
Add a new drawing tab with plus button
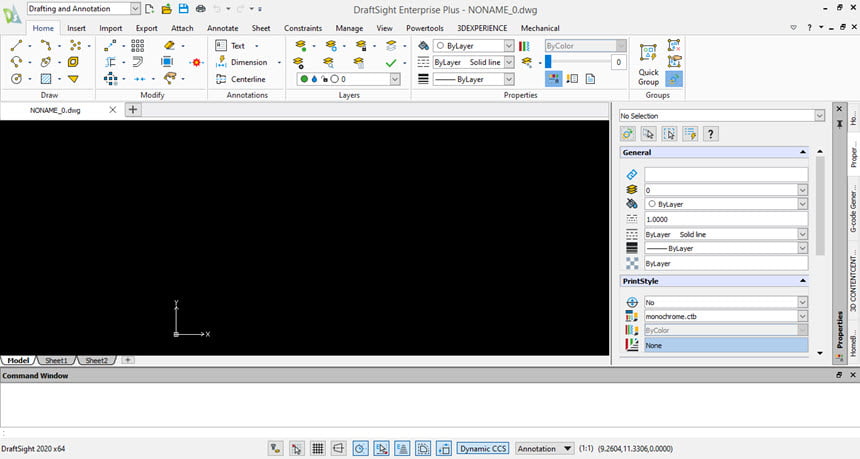(133, 110)
